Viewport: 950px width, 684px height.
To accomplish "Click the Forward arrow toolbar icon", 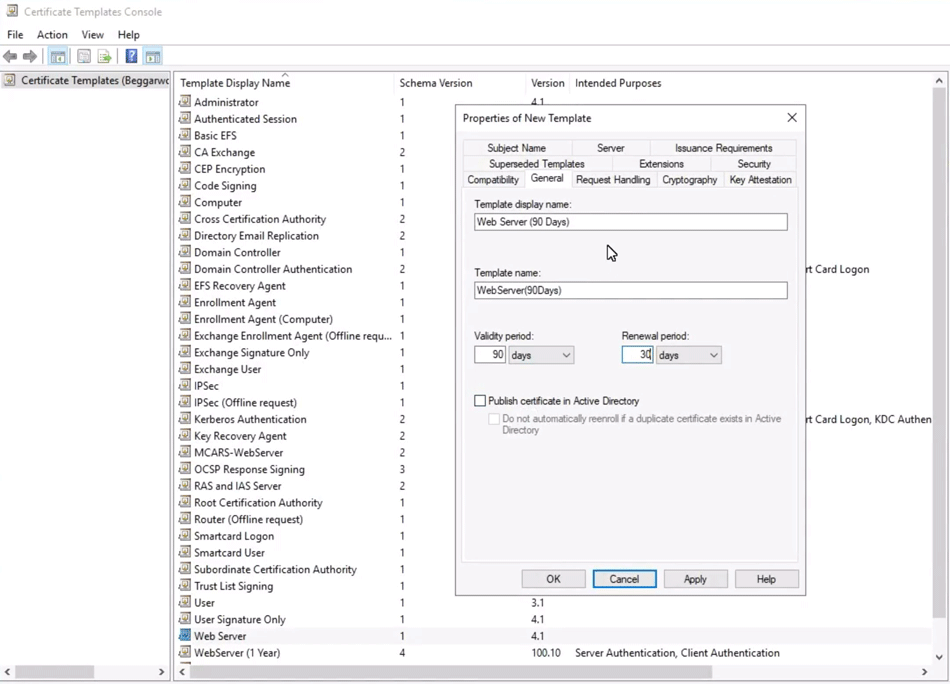I will coord(30,57).
